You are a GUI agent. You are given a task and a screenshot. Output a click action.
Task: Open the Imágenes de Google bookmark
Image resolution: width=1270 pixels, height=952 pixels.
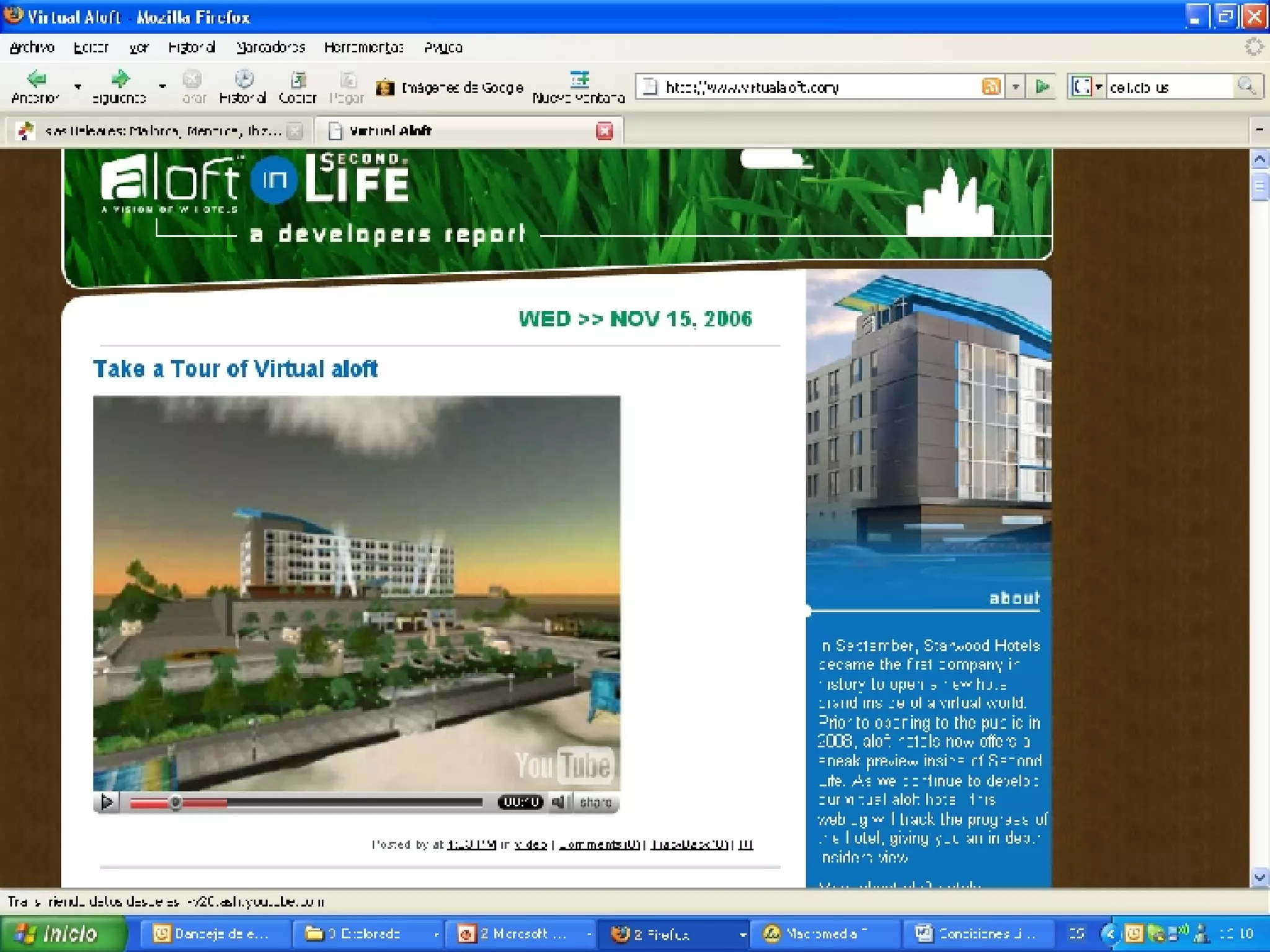coord(450,87)
